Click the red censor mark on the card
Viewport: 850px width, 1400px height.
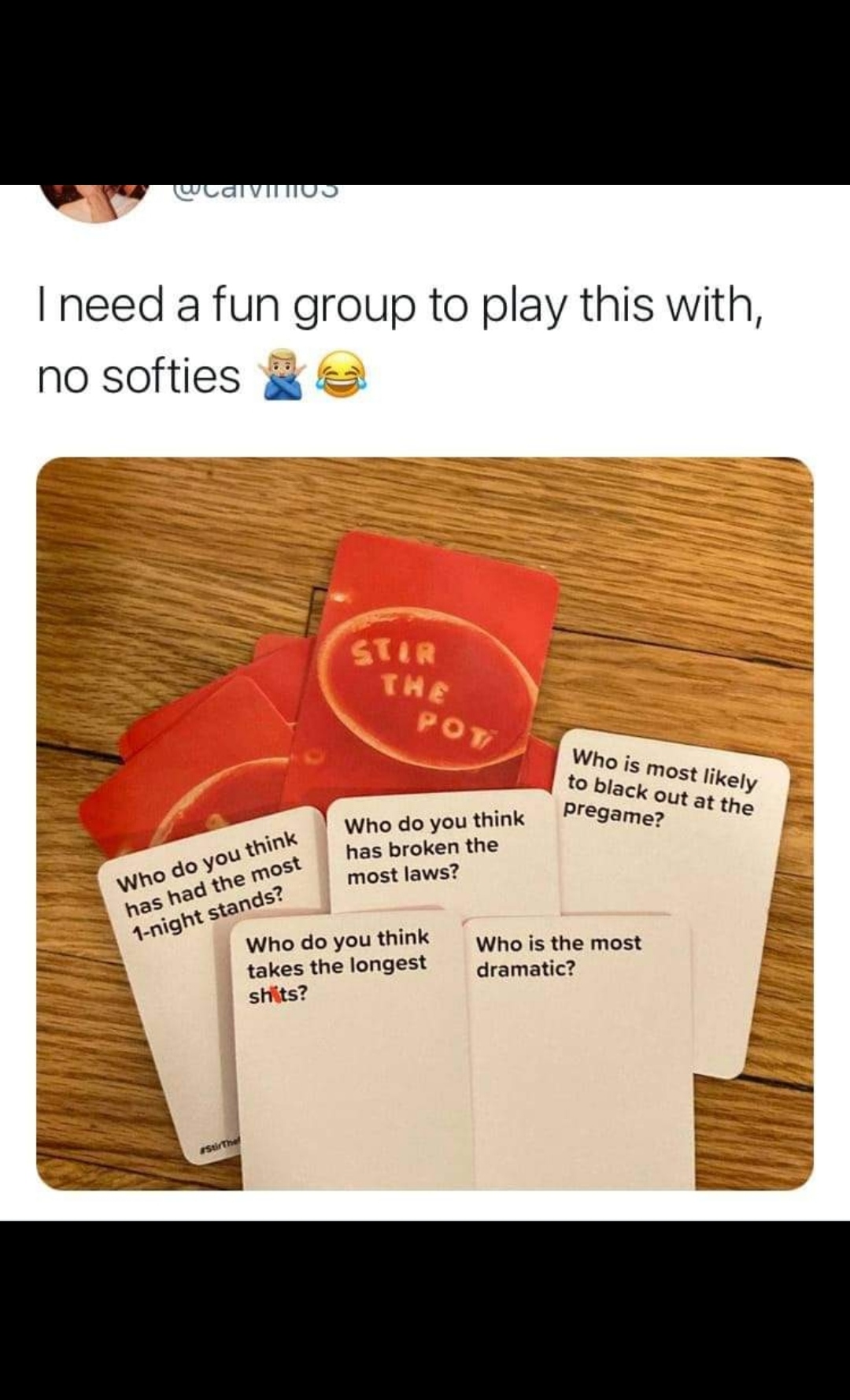point(277,995)
